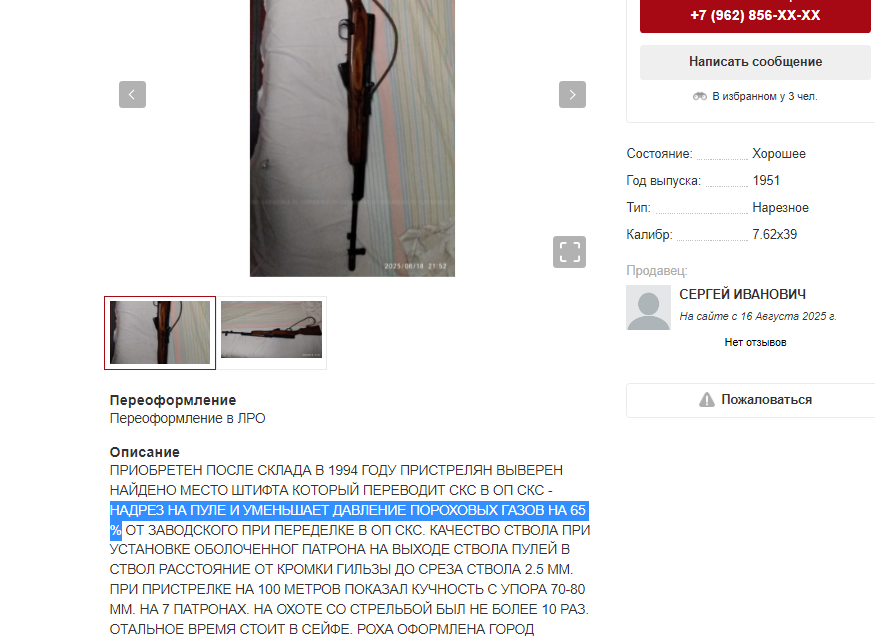The width and height of the screenshot is (875, 642).
Task: Click the Описание heading
Action: (x=145, y=452)
